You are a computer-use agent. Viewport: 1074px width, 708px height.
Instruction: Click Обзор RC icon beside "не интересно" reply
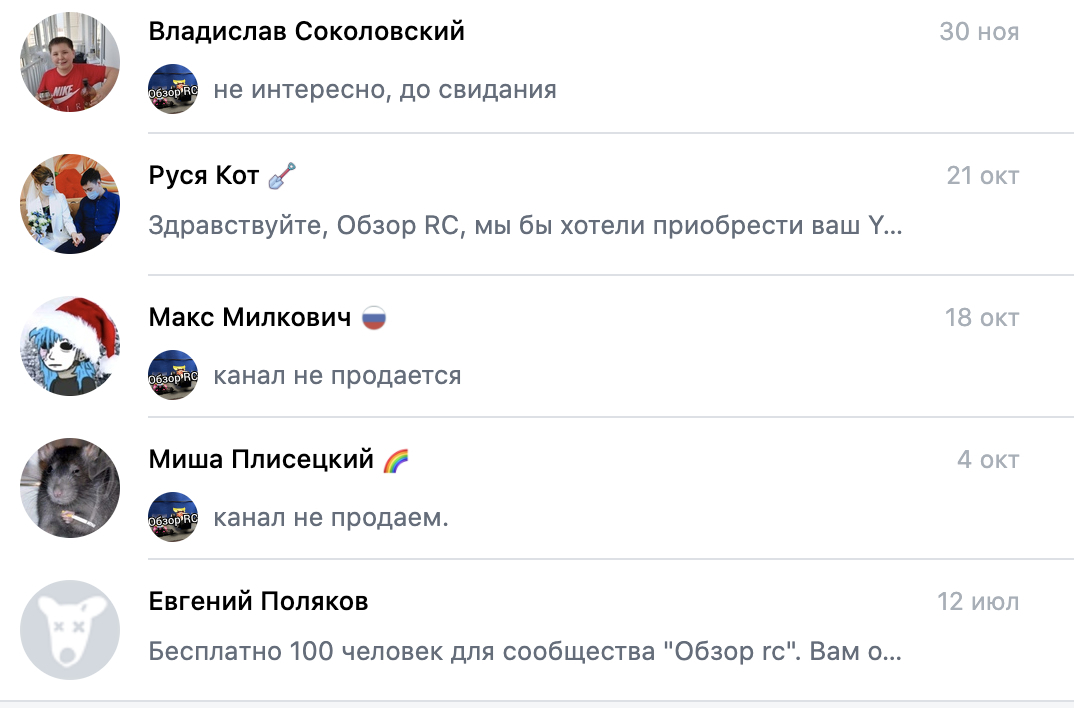(173, 90)
